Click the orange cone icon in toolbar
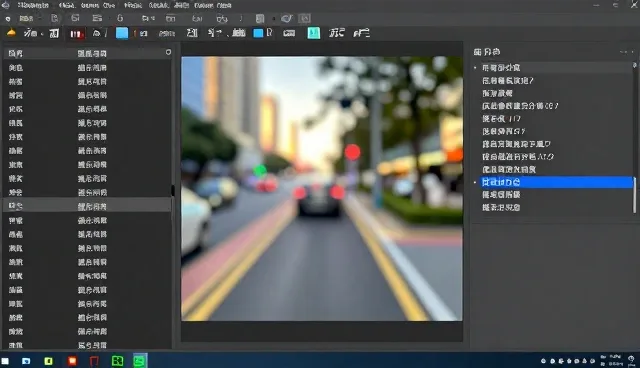 (x=11, y=33)
